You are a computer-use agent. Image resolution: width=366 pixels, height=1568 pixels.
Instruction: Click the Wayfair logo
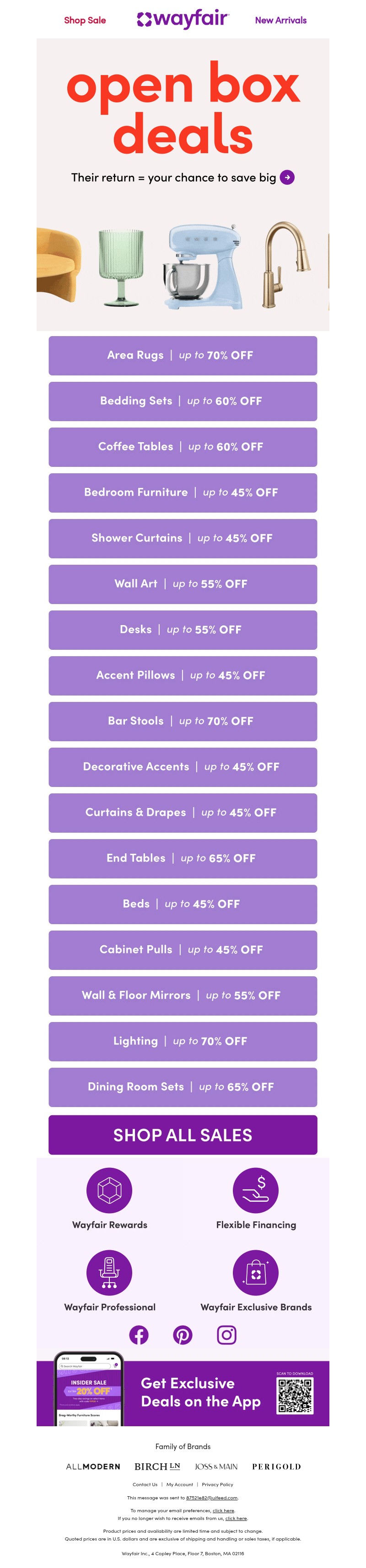coord(182,20)
